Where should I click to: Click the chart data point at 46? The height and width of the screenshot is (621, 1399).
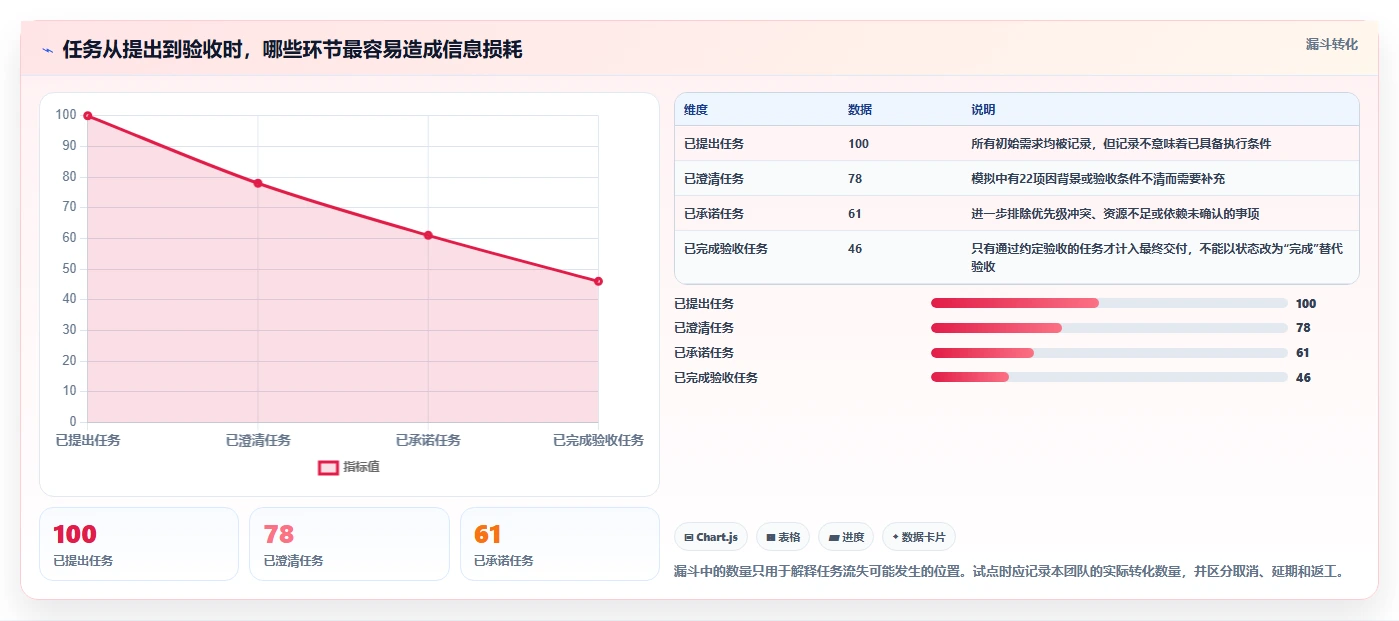[x=598, y=281]
